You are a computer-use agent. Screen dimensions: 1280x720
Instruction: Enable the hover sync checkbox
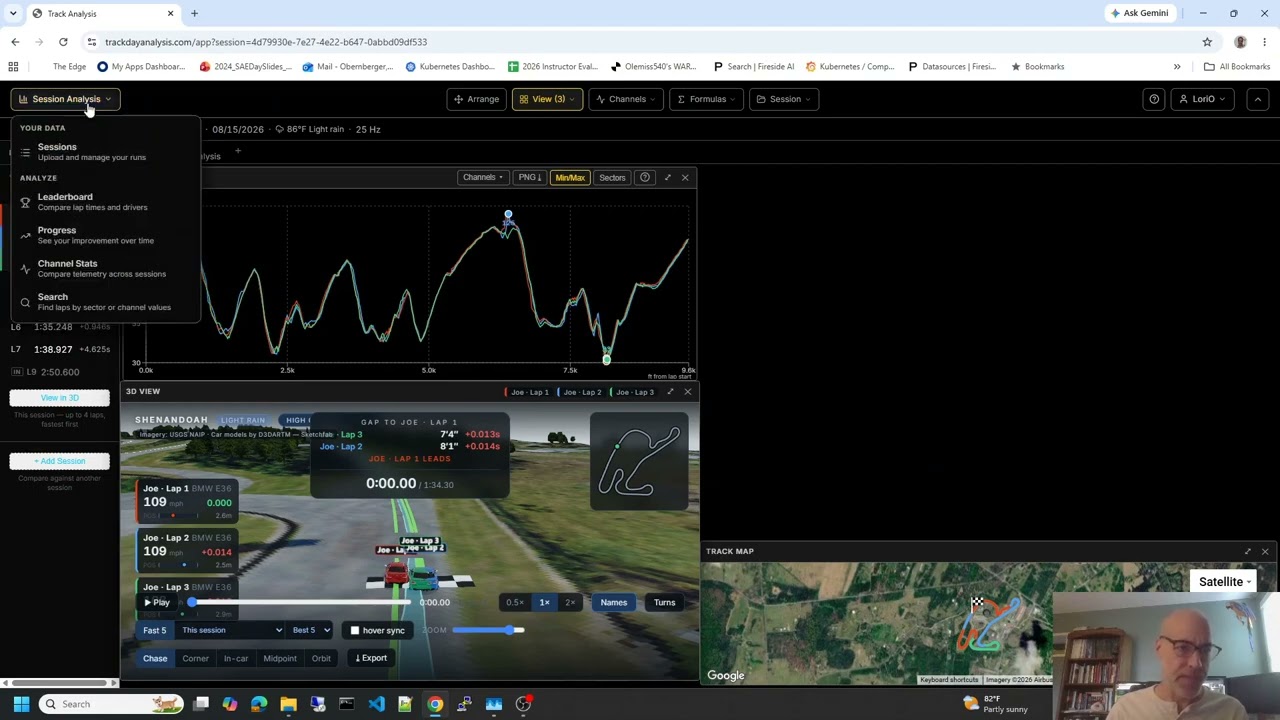355,630
